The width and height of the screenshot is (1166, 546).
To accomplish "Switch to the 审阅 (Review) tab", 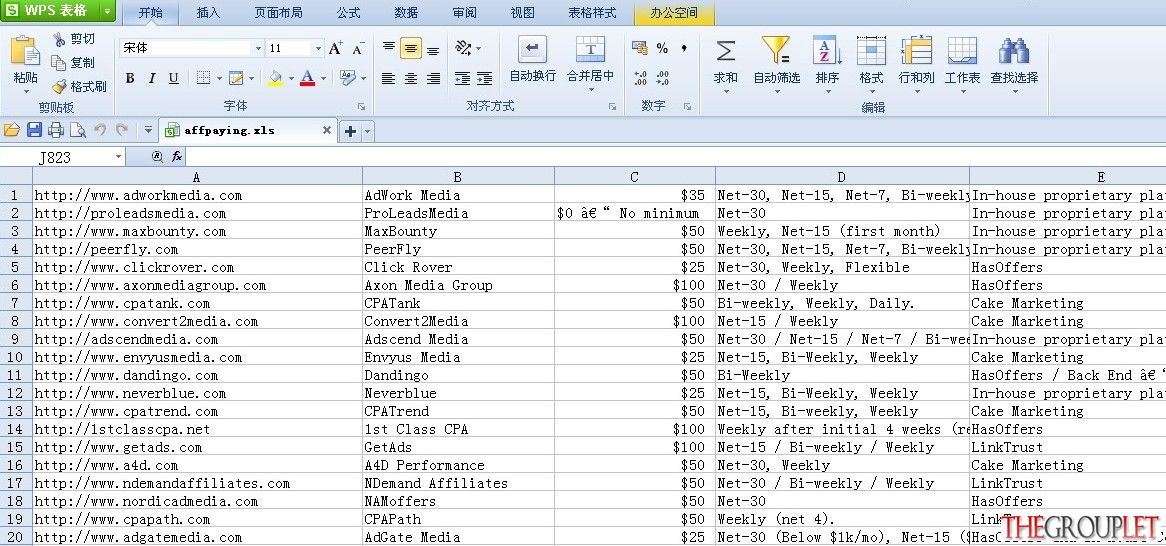I will point(464,13).
